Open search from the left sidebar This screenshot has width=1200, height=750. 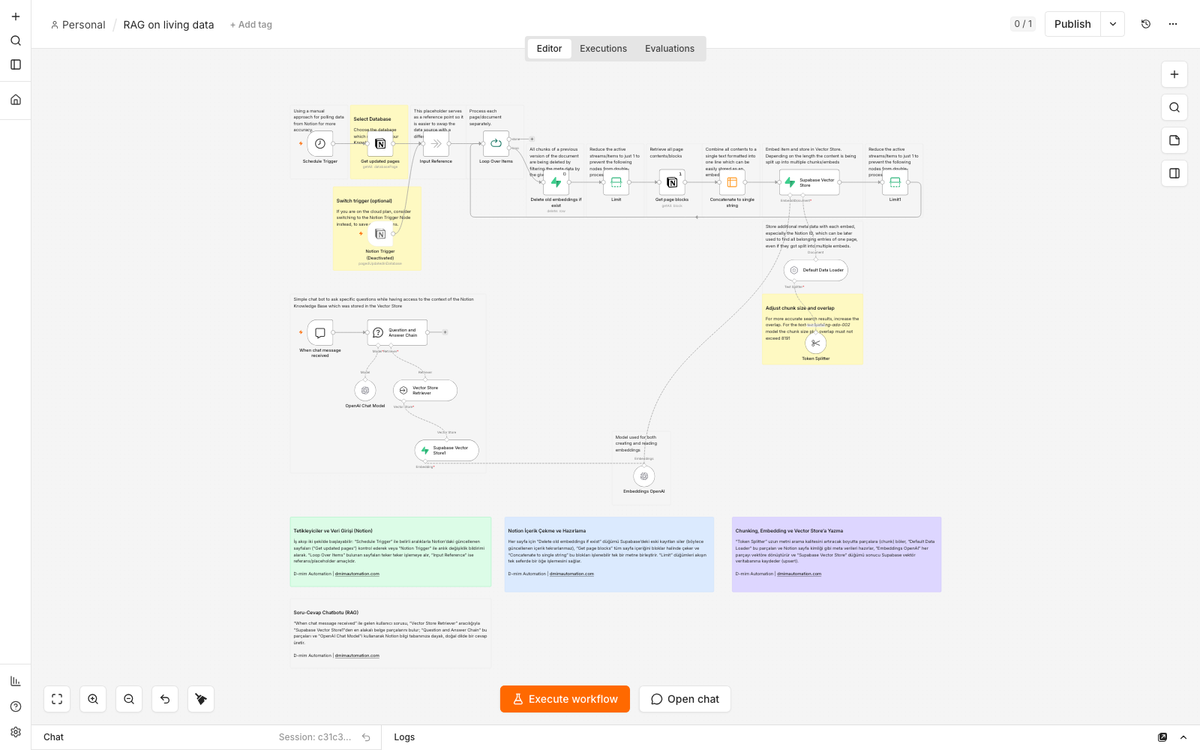pyautogui.click(x=15, y=41)
